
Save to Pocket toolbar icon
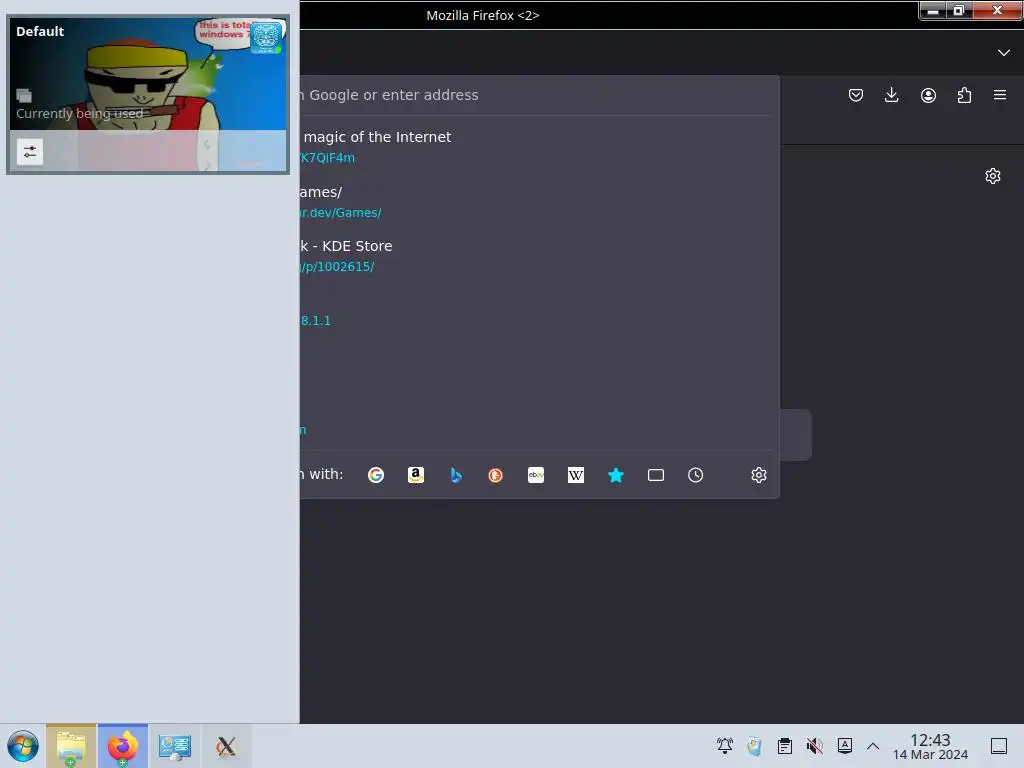click(x=856, y=95)
